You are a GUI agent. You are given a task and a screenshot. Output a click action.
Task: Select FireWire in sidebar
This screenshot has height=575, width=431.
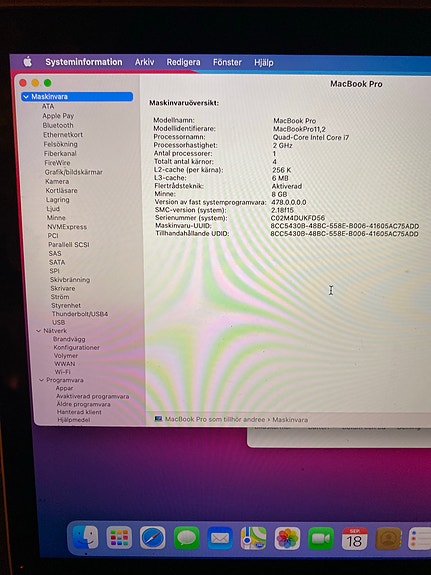pyautogui.click(x=57, y=163)
